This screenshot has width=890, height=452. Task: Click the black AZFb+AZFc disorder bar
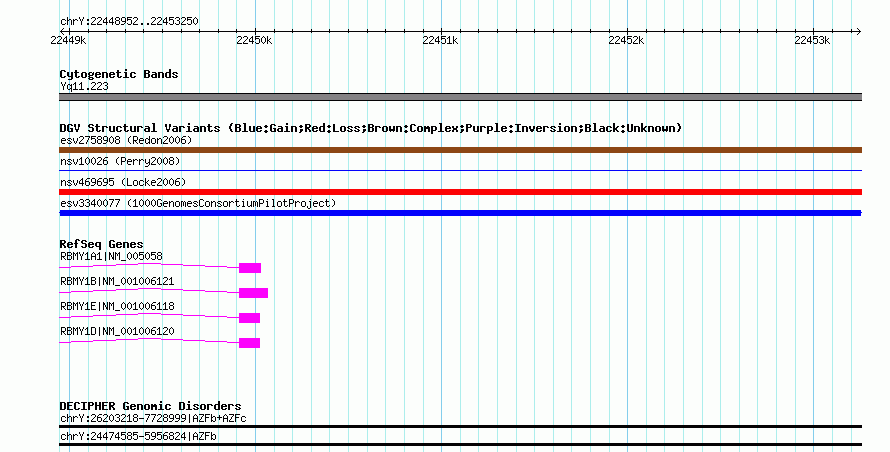click(460, 426)
